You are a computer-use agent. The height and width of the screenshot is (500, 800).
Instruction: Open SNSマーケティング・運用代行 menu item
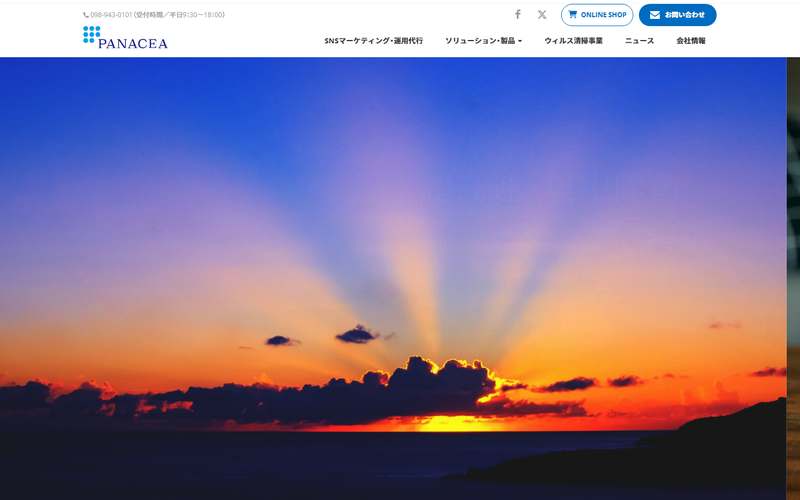373,41
